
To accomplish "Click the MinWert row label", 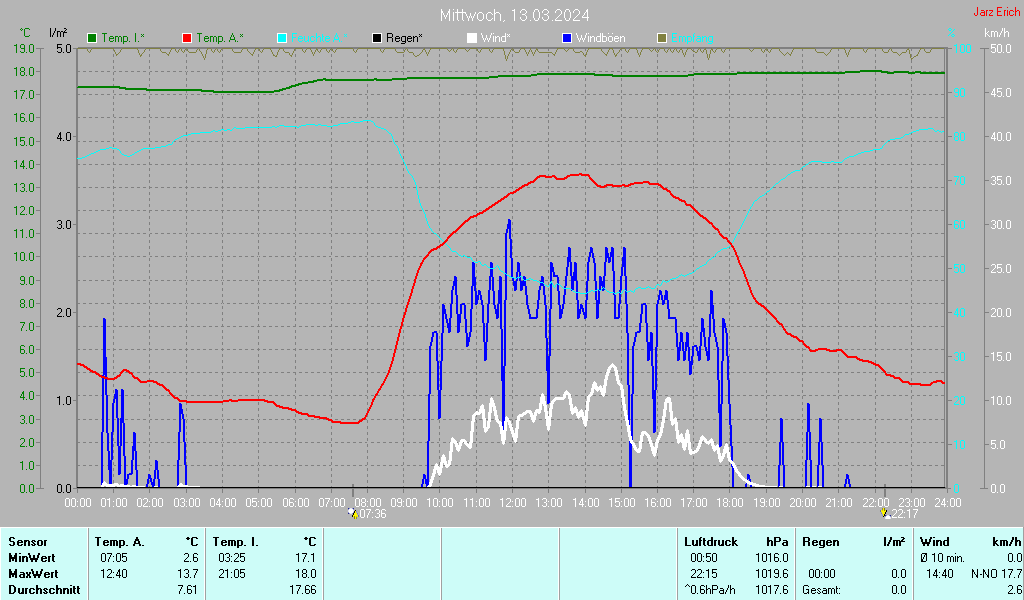I will click(31, 557).
